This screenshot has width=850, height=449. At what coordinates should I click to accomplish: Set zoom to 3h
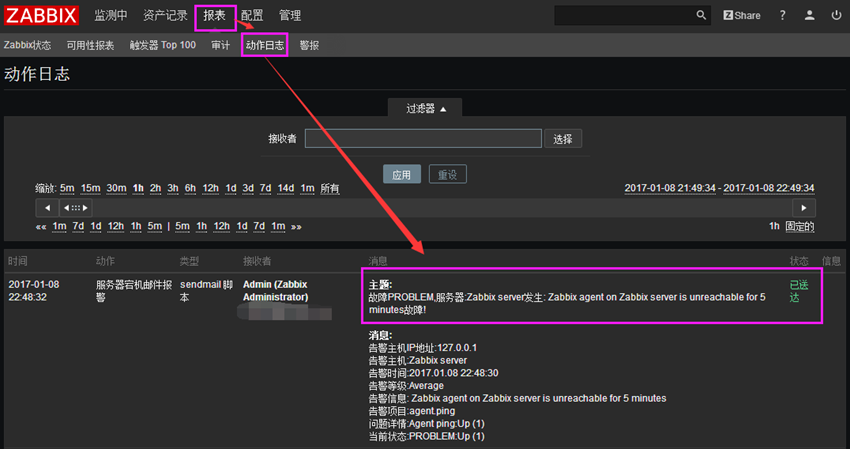[173, 188]
